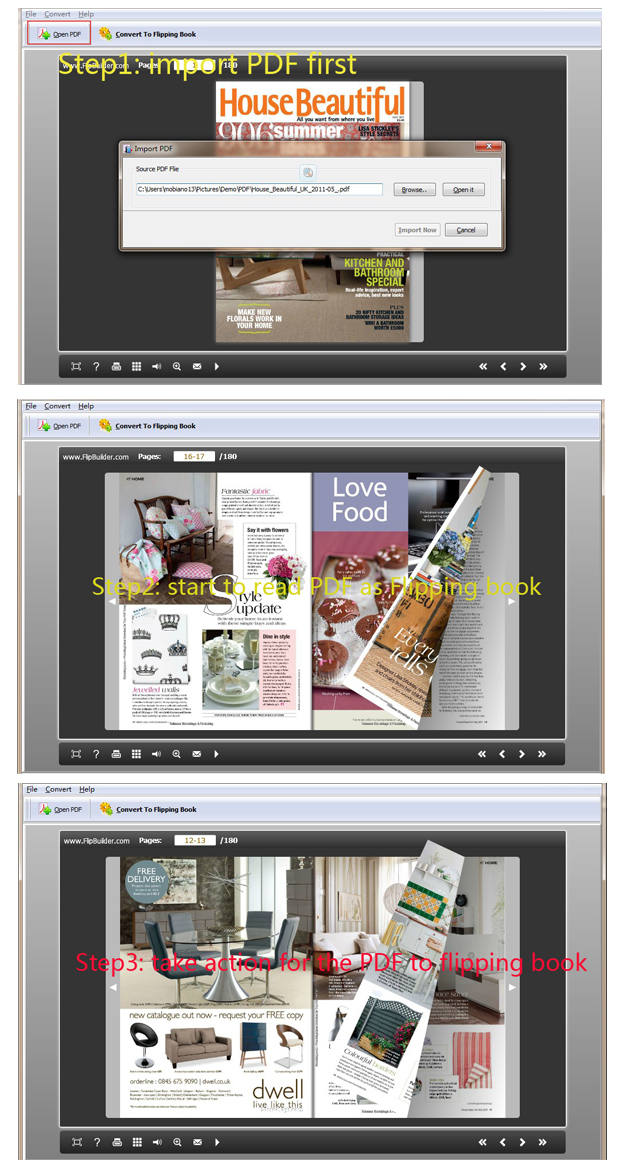This screenshot has width=620, height=1170.
Task: Jump to last page in pages 16-17 viewer
Action: (x=543, y=754)
